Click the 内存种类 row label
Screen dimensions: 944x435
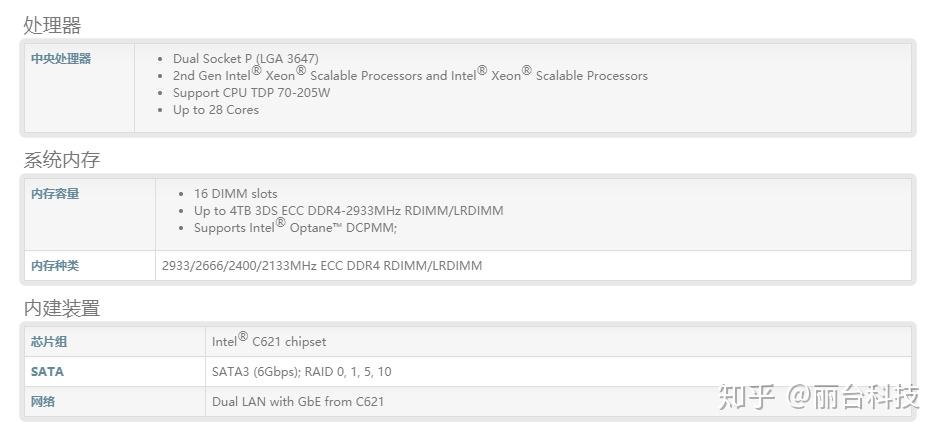pos(55,266)
